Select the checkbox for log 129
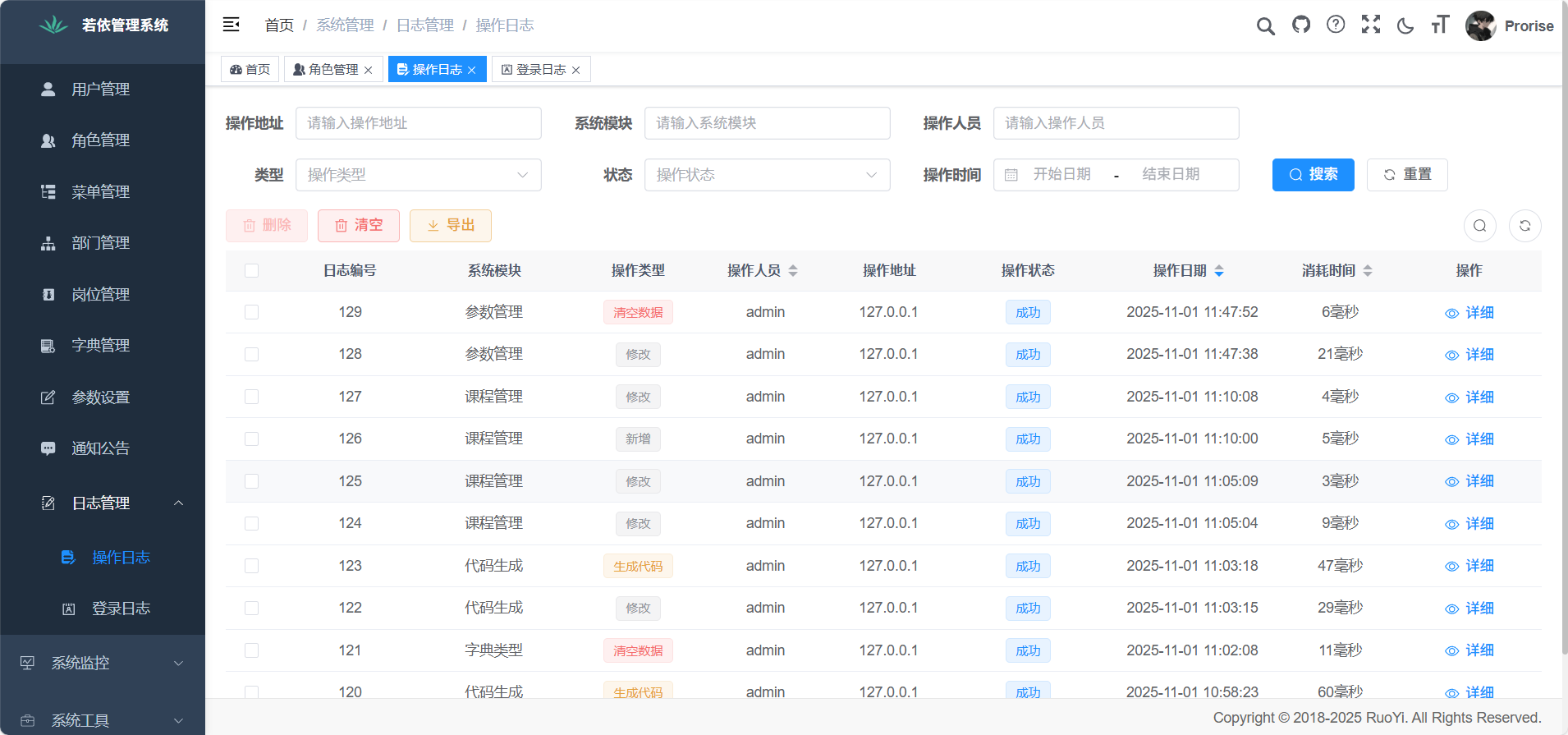 point(251,312)
